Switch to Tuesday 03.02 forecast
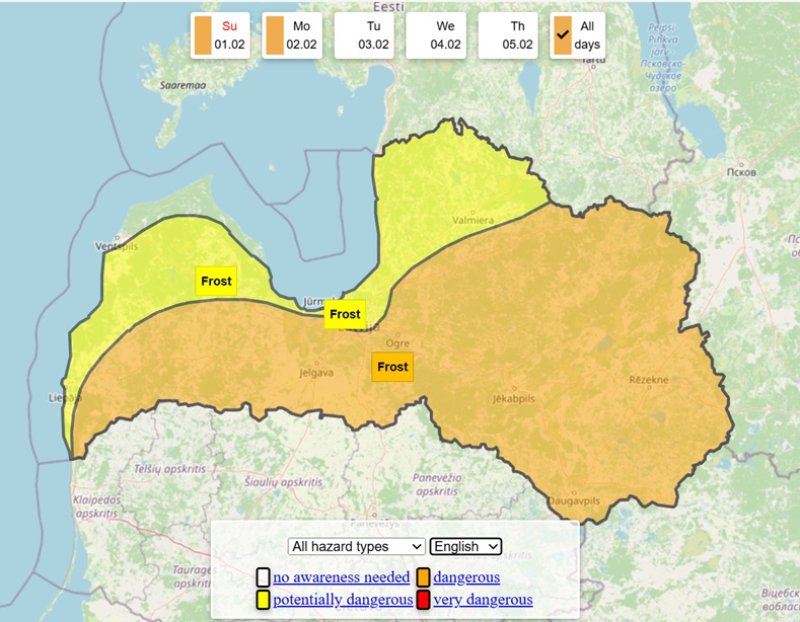 tap(363, 35)
